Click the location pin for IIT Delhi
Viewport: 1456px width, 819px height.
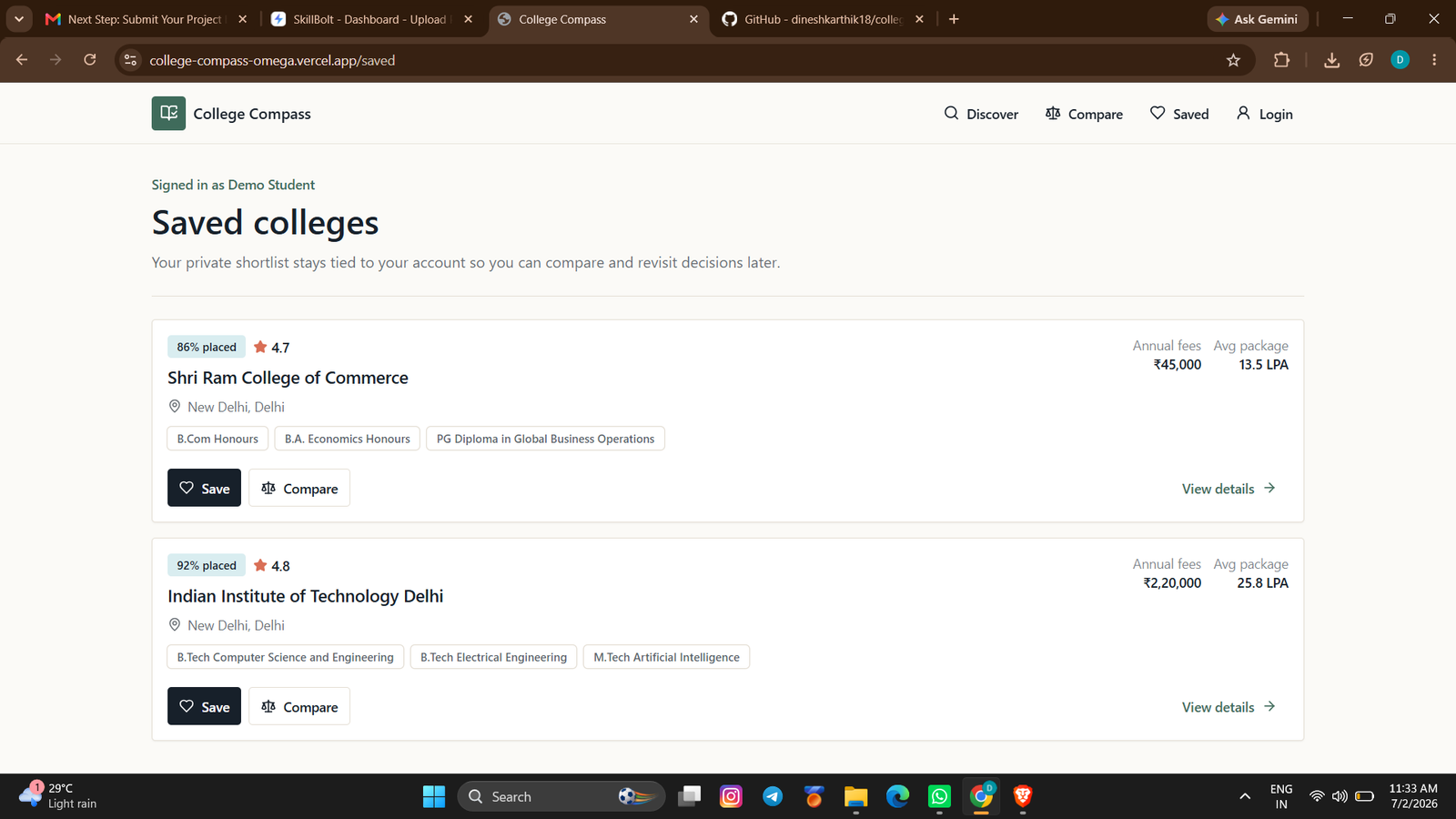175,625
